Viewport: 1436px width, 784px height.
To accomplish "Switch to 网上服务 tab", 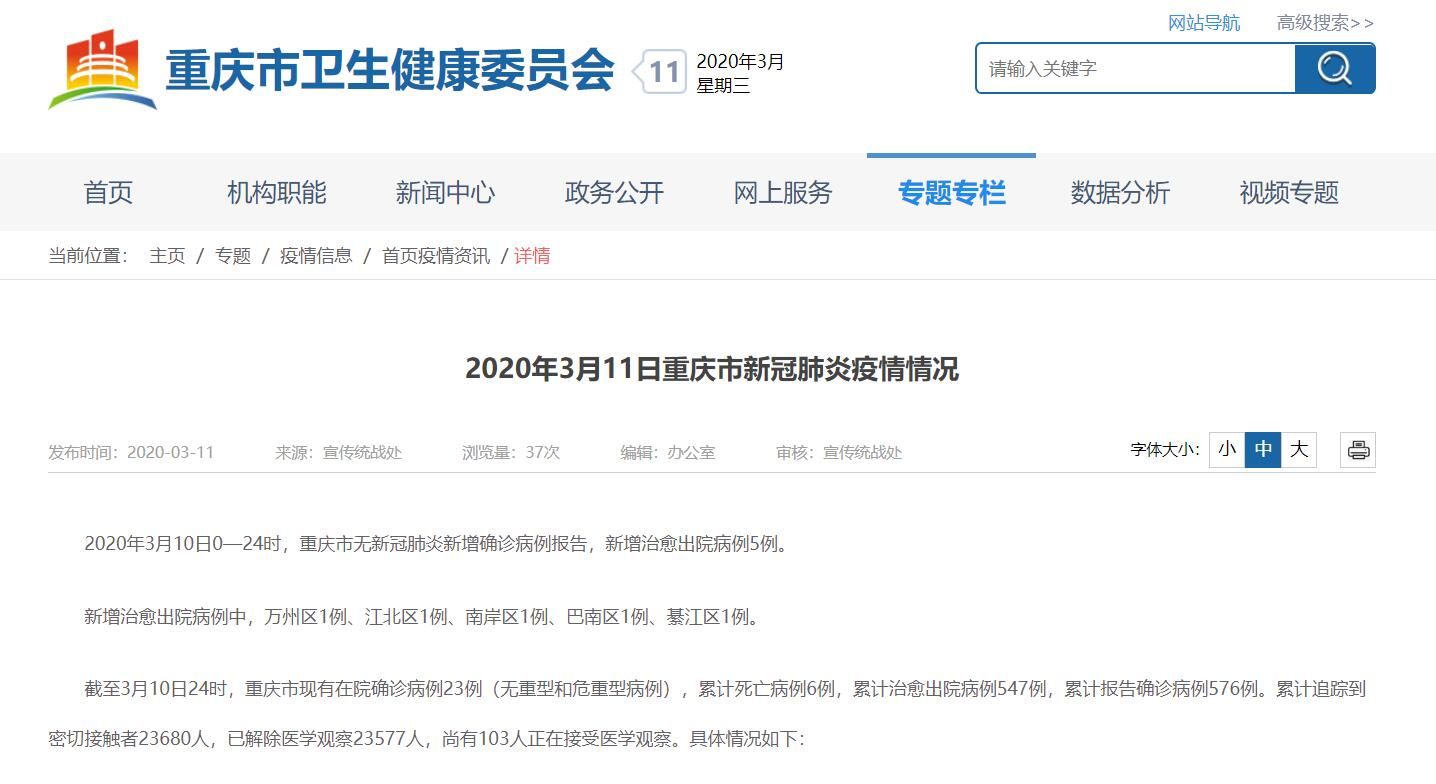I will (x=783, y=193).
